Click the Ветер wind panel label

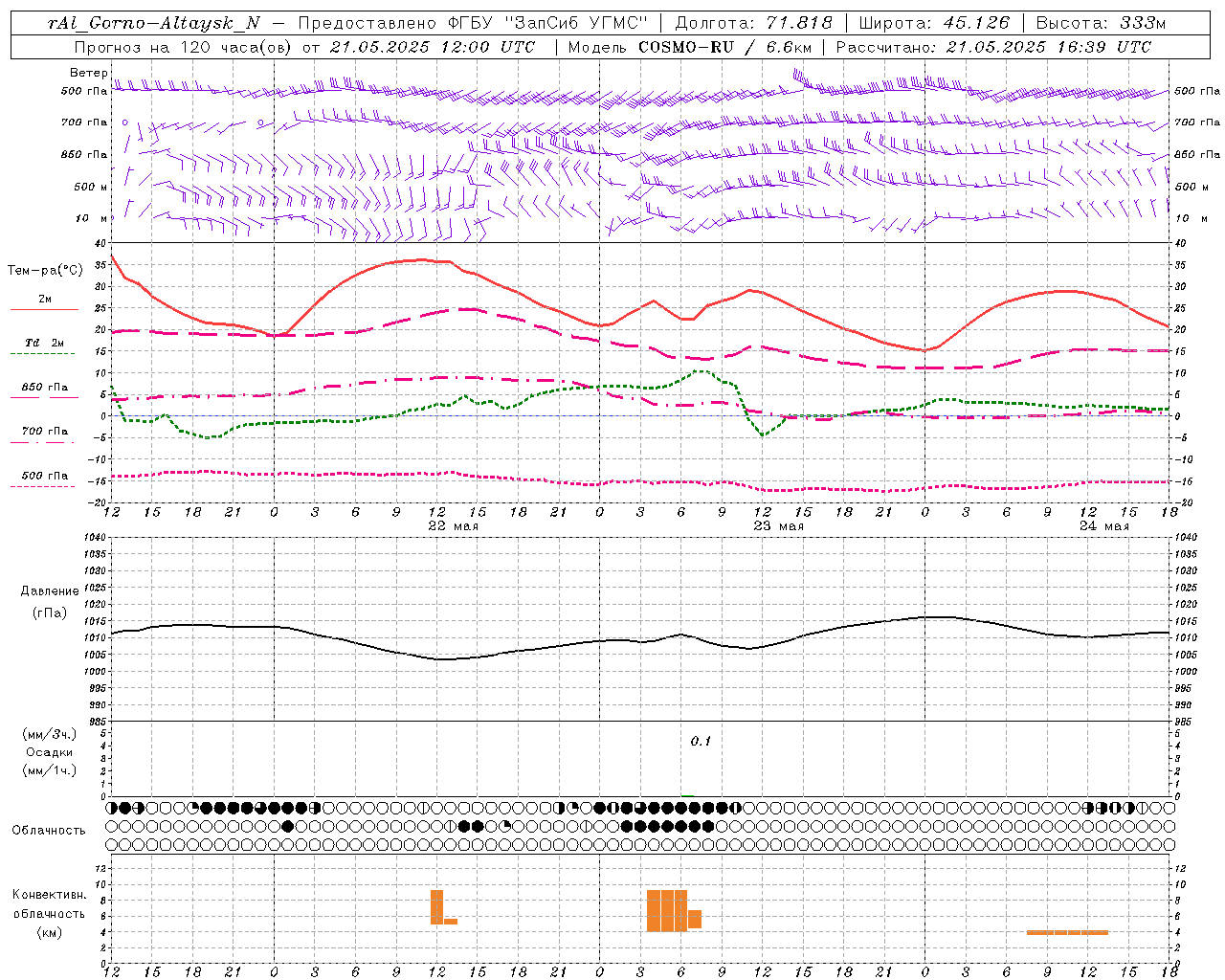[x=88, y=73]
